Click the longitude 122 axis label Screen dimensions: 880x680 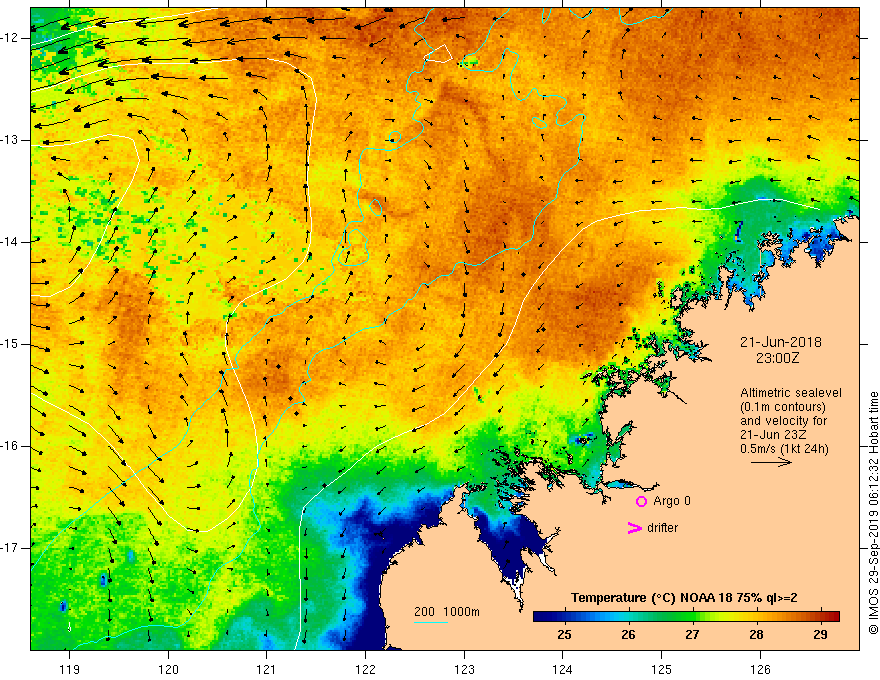coord(365,669)
